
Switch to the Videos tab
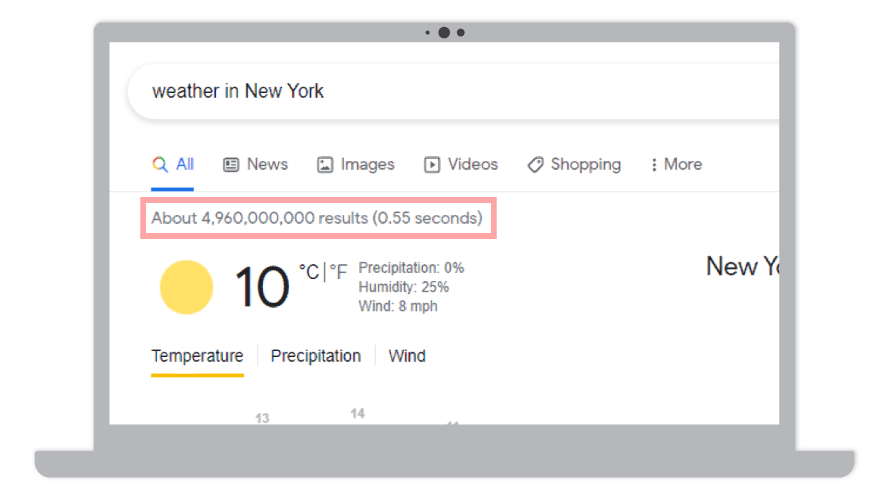coord(461,164)
